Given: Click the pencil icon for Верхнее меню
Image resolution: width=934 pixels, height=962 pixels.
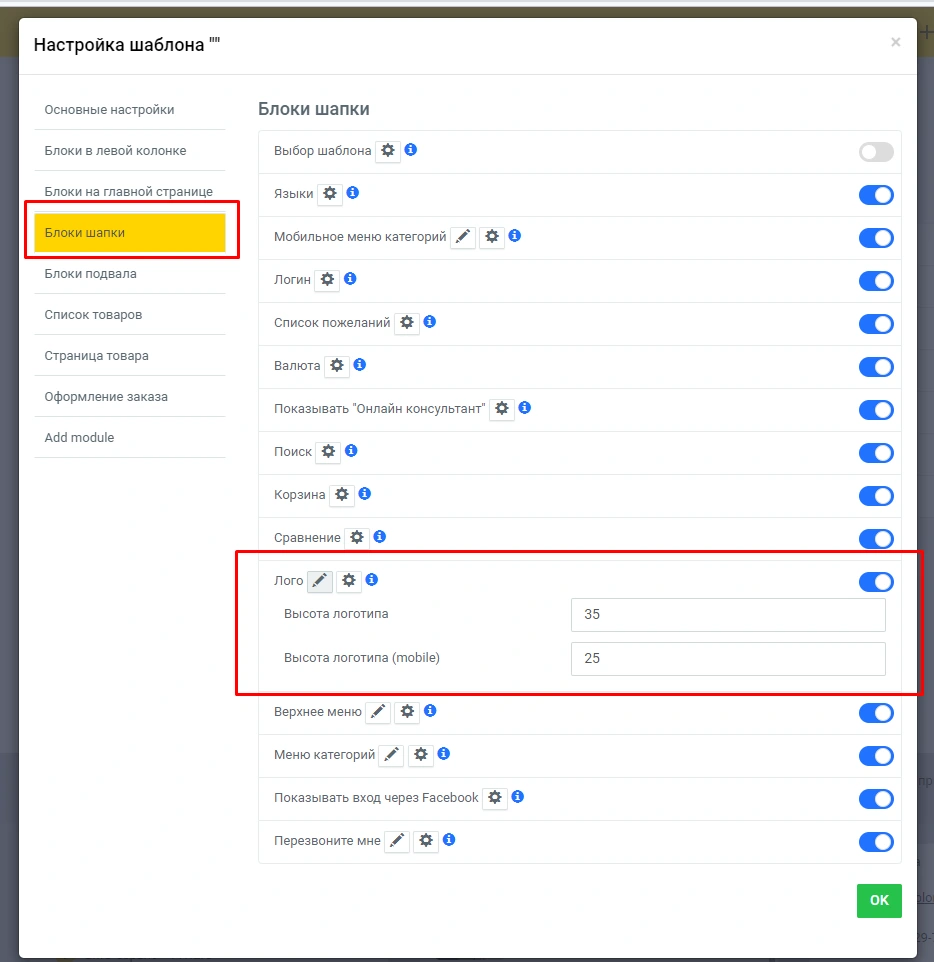Looking at the screenshot, I should point(378,712).
